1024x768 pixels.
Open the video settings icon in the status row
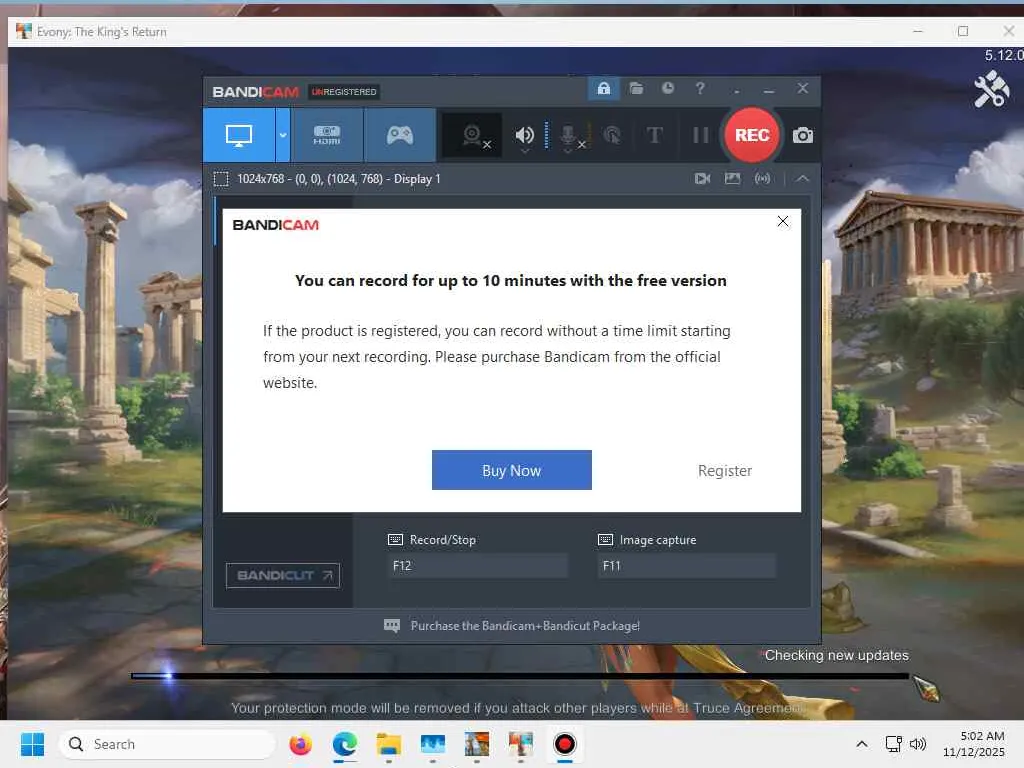(703, 178)
